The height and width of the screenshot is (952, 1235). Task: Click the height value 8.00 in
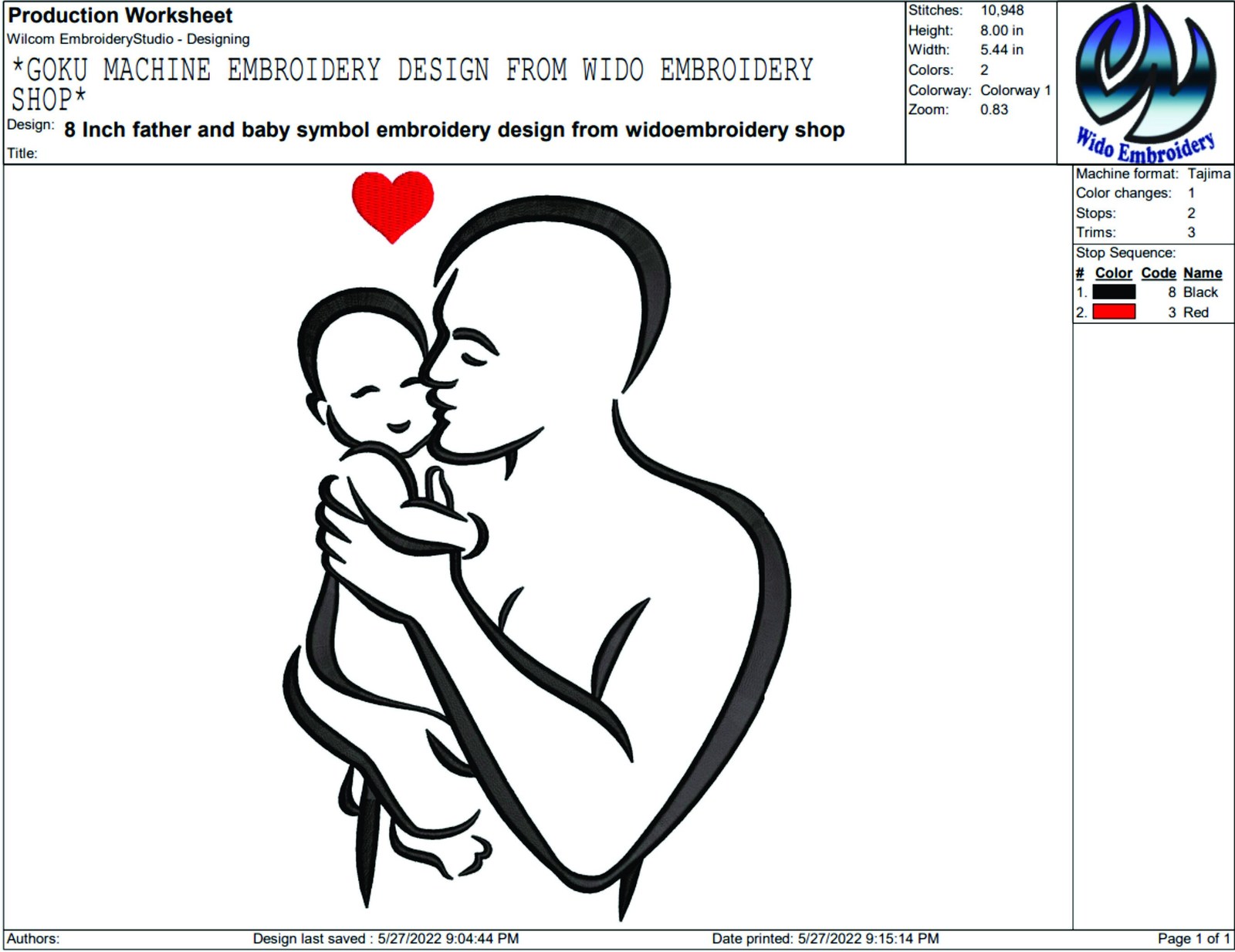1002,31
